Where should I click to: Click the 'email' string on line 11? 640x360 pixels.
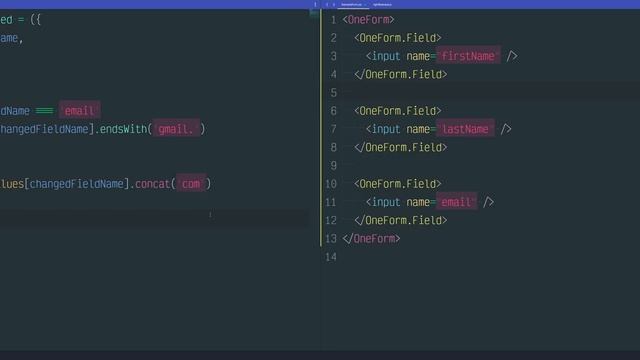(x=456, y=202)
